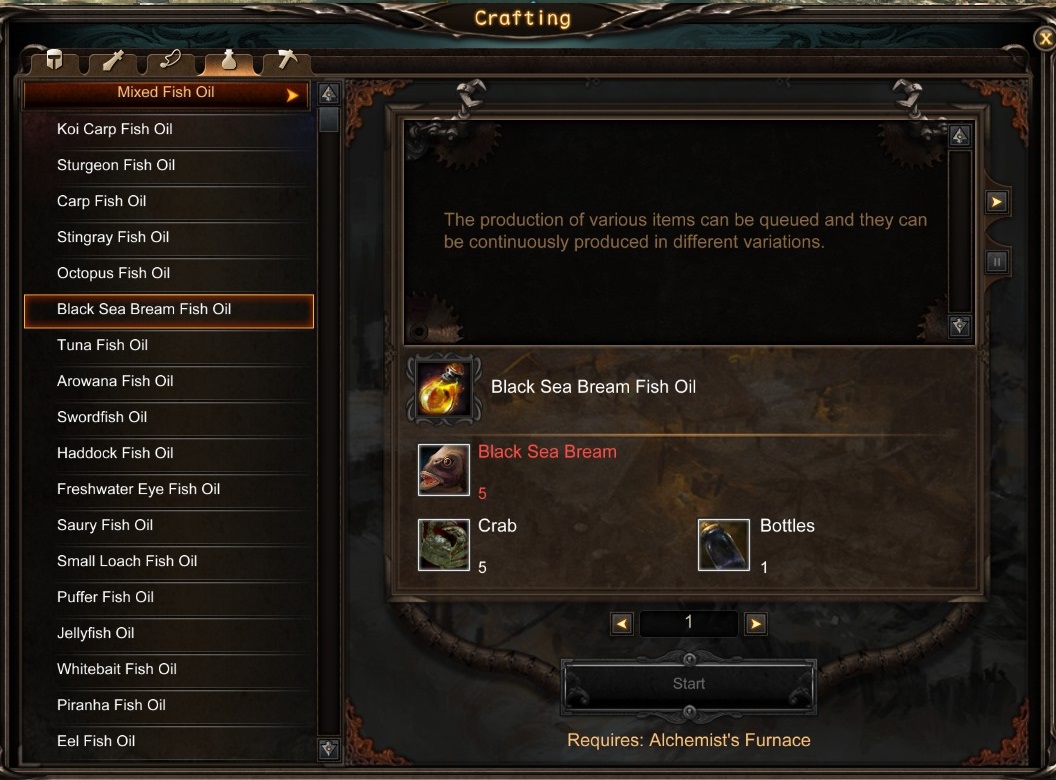Click the recipe list scroll-up arrow
This screenshot has width=1056, height=780.
tap(329, 94)
